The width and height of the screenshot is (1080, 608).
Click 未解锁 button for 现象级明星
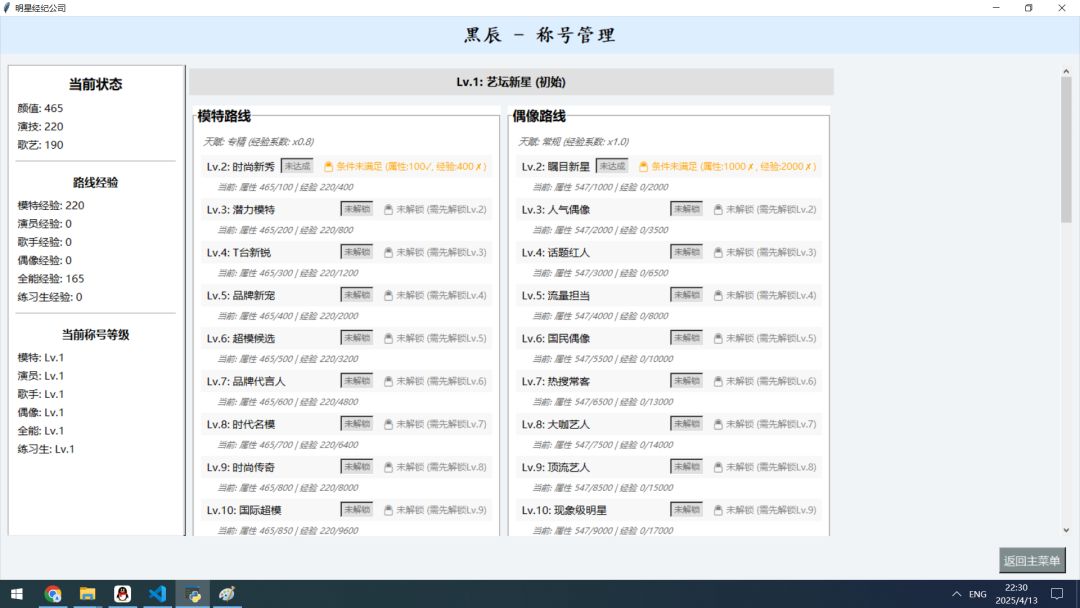pyautogui.click(x=687, y=510)
